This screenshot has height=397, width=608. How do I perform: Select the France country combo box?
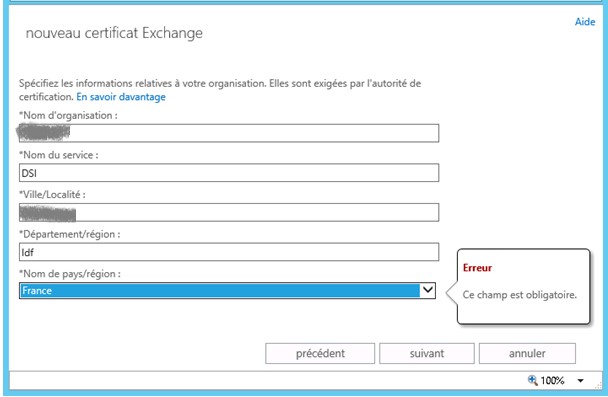pyautogui.click(x=227, y=290)
